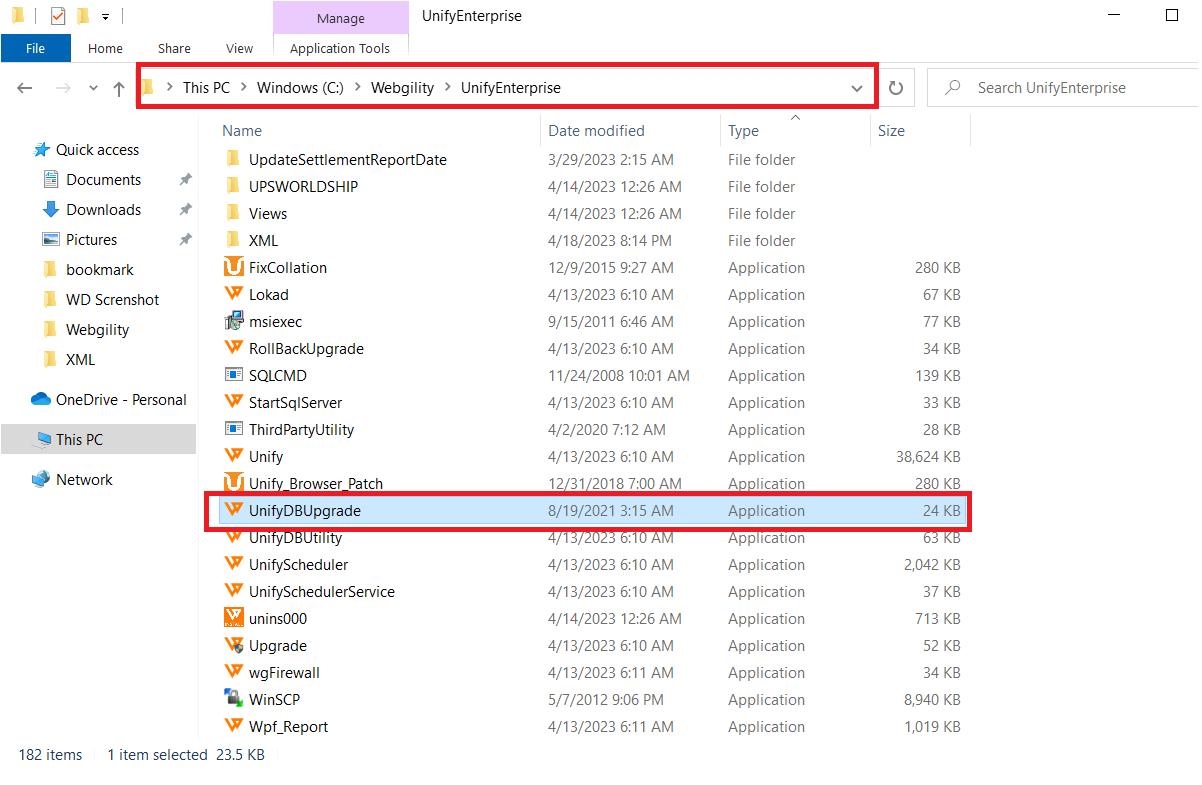Click the Properties quick access toolbar icon
Image resolution: width=1202 pixels, height=785 pixels.
57,15
